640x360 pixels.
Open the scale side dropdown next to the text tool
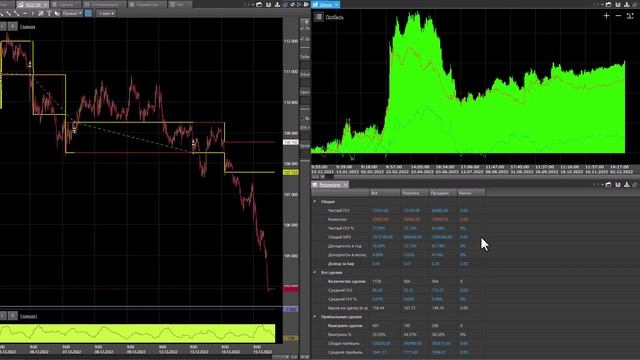click(x=72, y=13)
